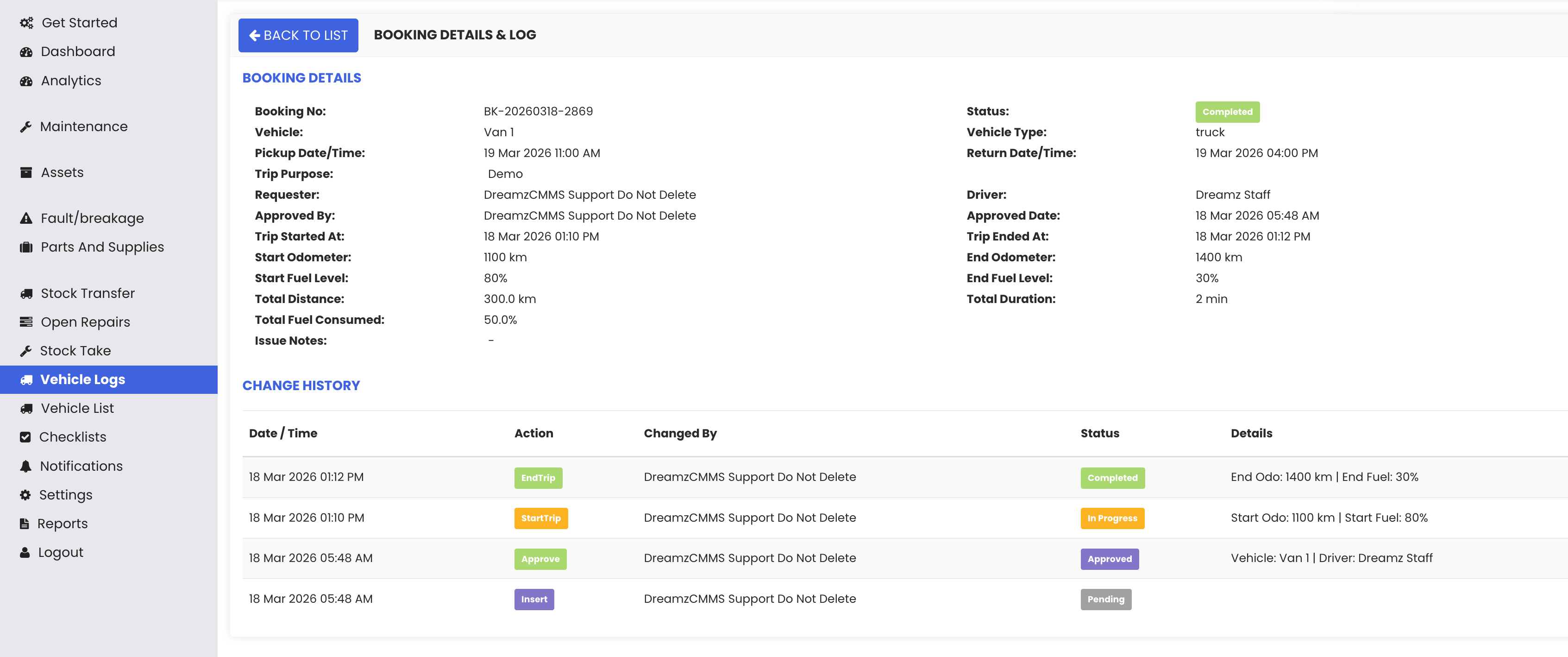Click the Parts And Supplies briefcase icon
This screenshot has width=1568, height=657.
[x=26, y=247]
